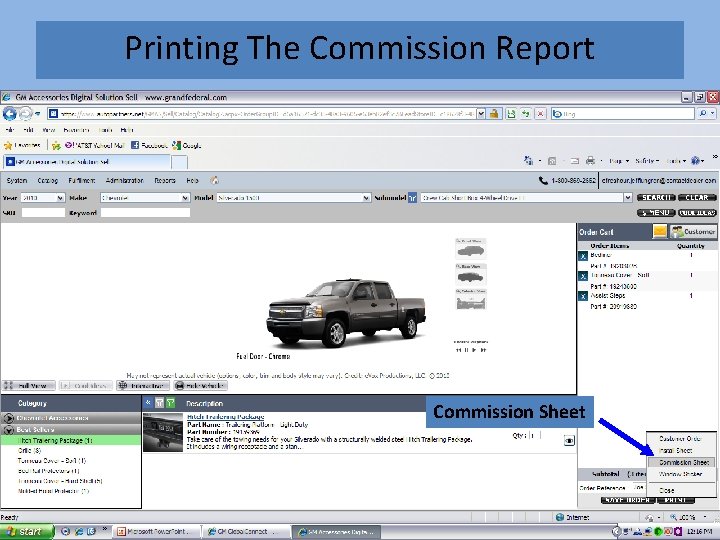Choose Commission Sheet from print menu
720x540 pixels.
(x=681, y=462)
